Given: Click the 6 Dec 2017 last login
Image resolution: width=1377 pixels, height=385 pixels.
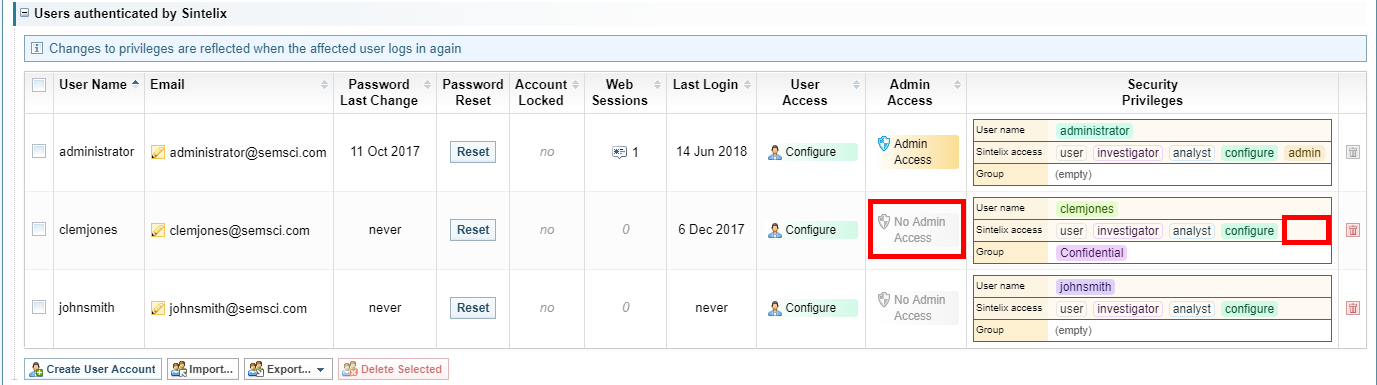Looking at the screenshot, I should (x=711, y=230).
